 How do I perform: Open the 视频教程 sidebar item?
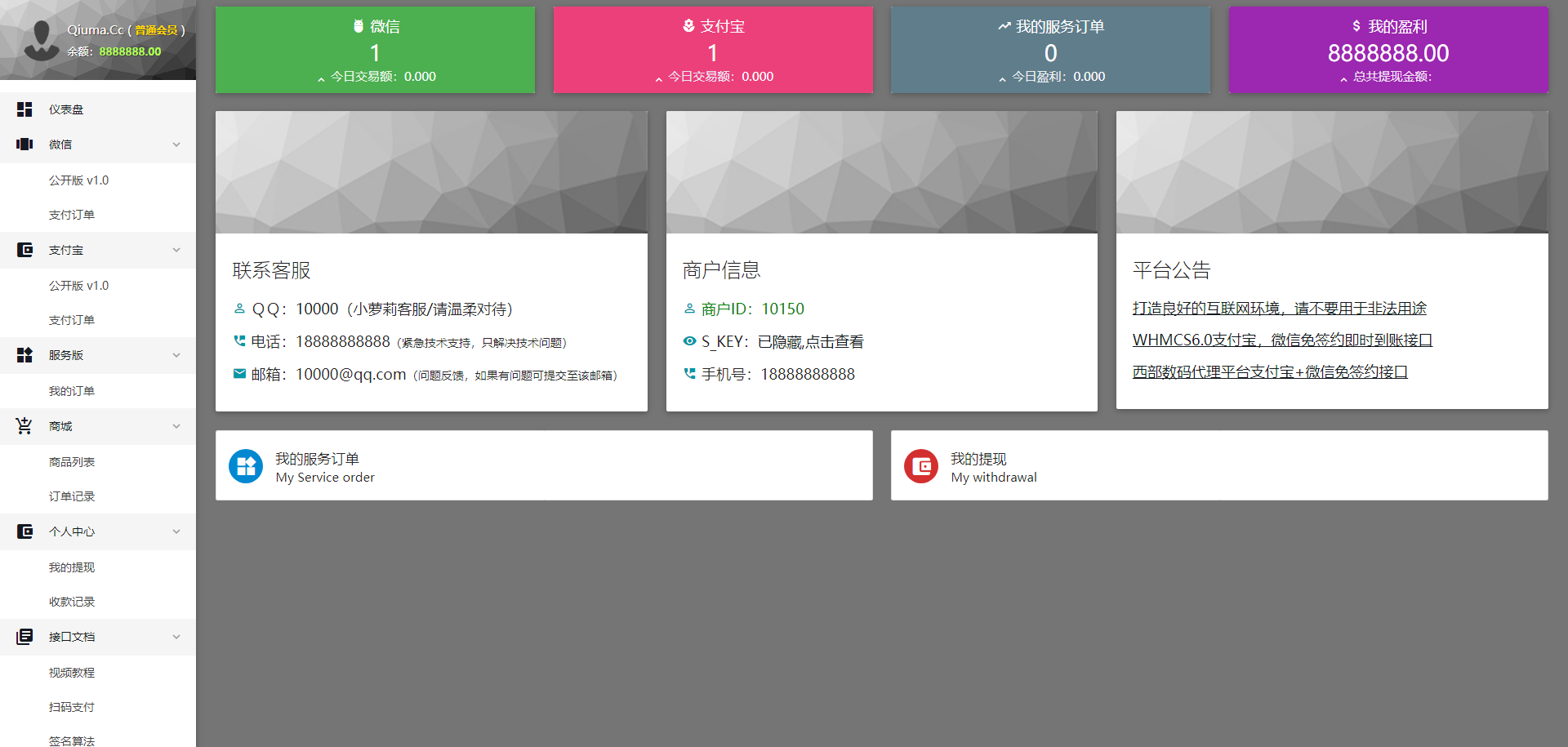[x=72, y=673]
